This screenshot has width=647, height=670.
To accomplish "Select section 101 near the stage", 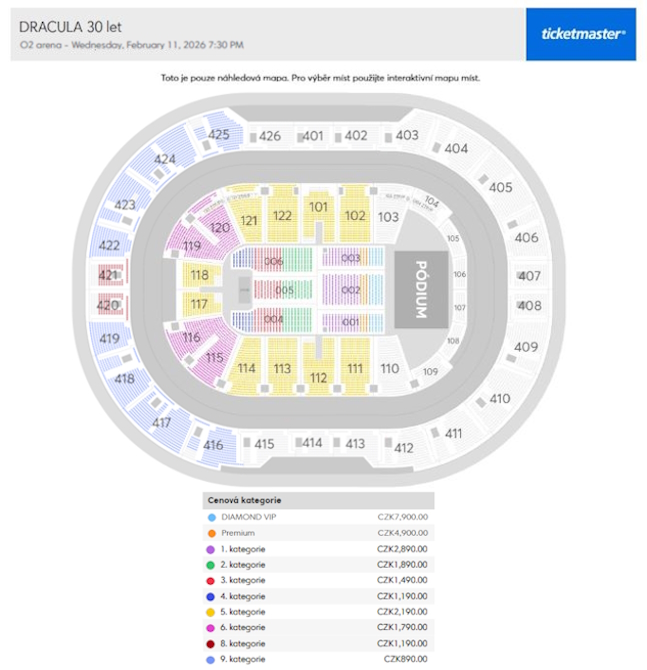I will tap(319, 207).
